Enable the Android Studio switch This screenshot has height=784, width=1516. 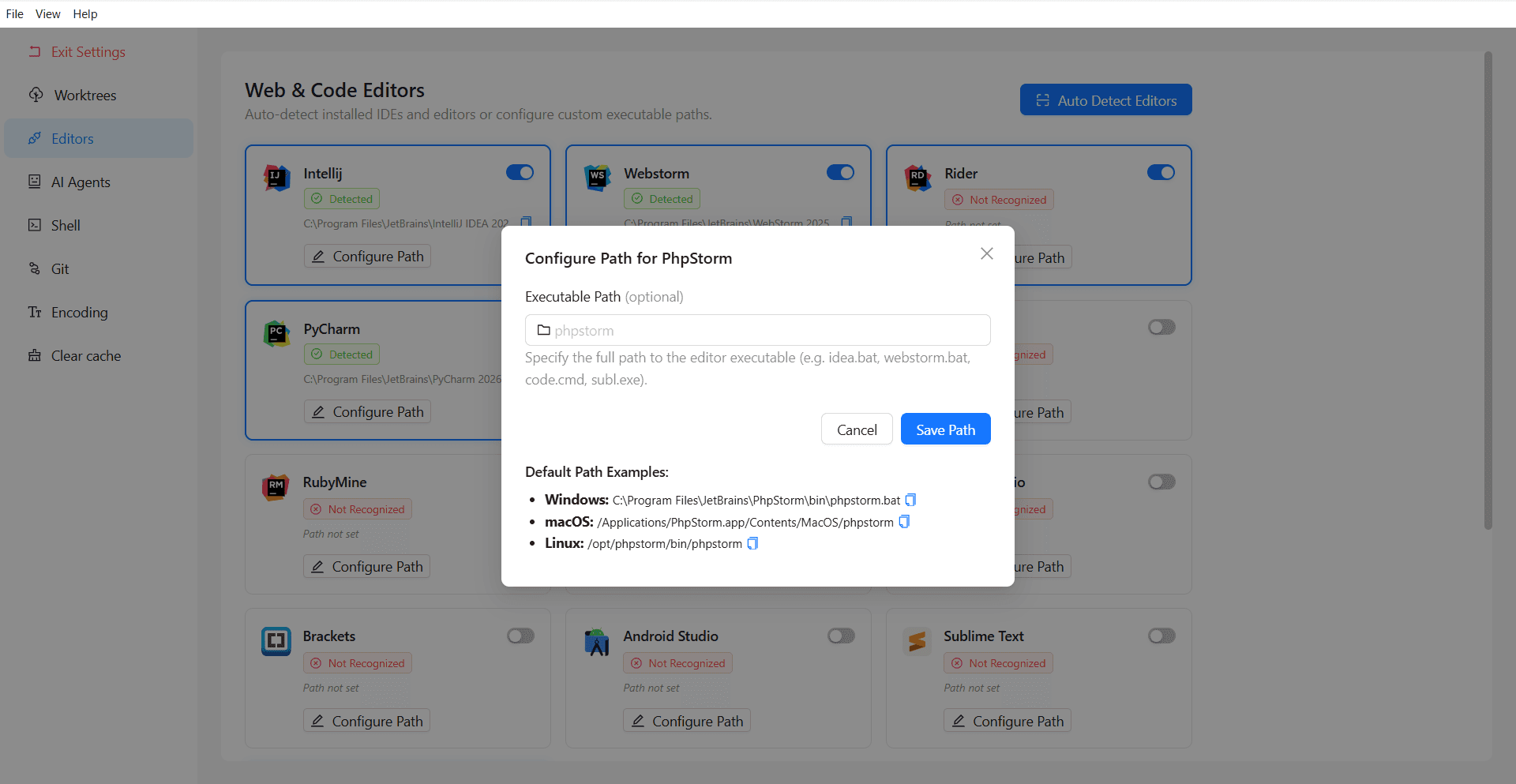(842, 636)
